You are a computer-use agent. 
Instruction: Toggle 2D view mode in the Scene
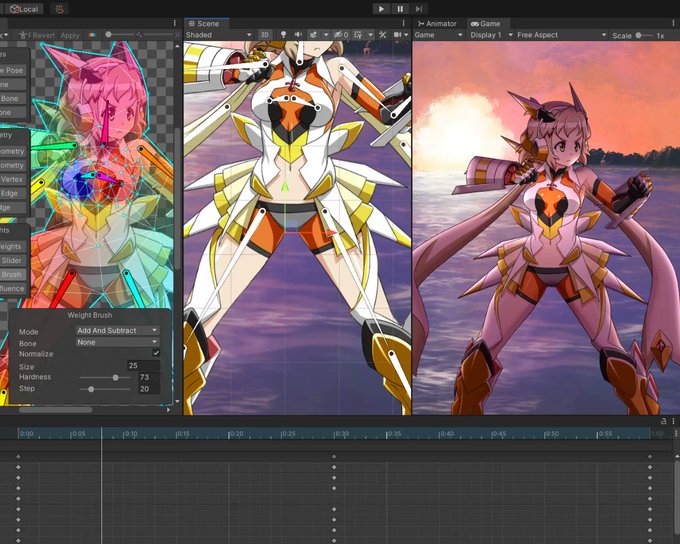pos(265,35)
